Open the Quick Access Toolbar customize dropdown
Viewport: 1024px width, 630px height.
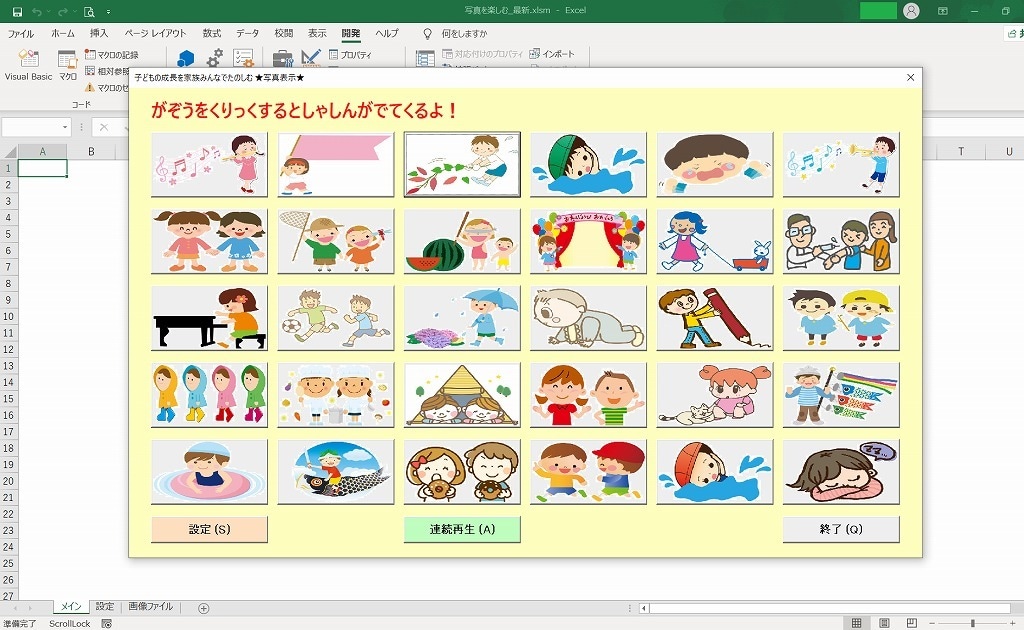tap(108, 11)
